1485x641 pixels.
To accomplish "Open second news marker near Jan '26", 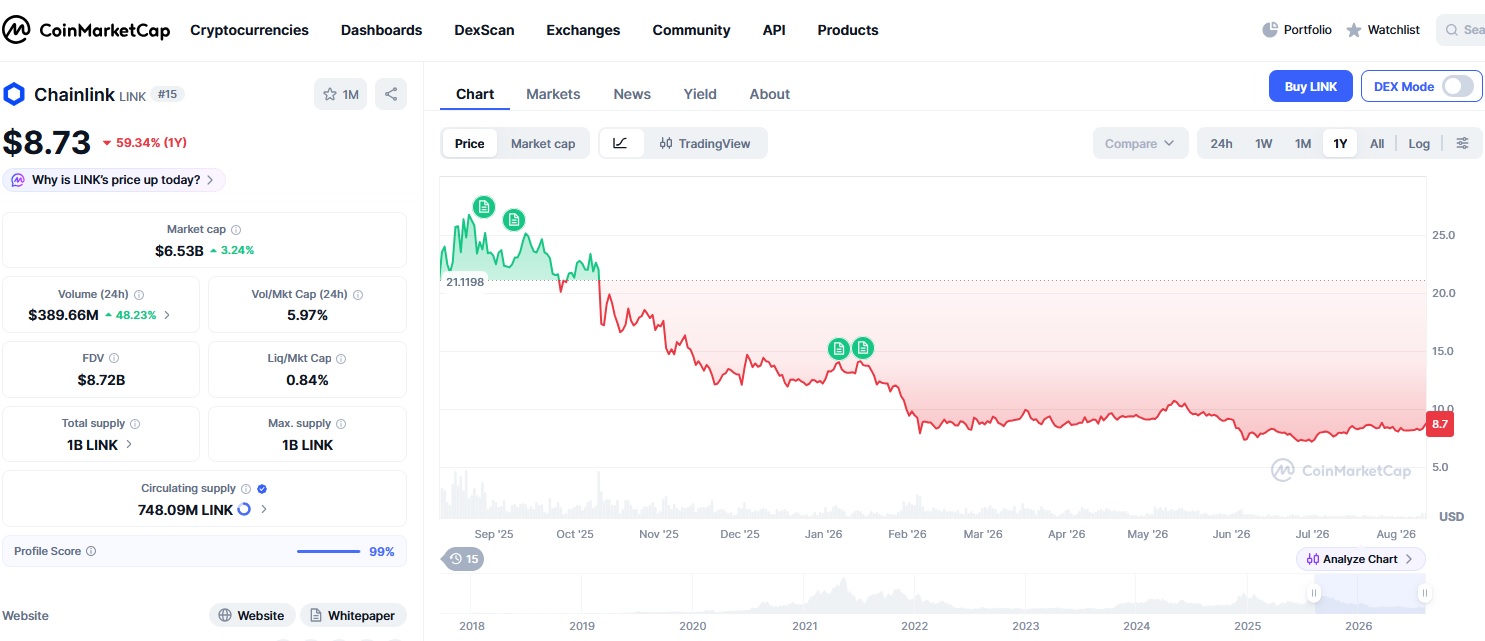I will pos(862,348).
